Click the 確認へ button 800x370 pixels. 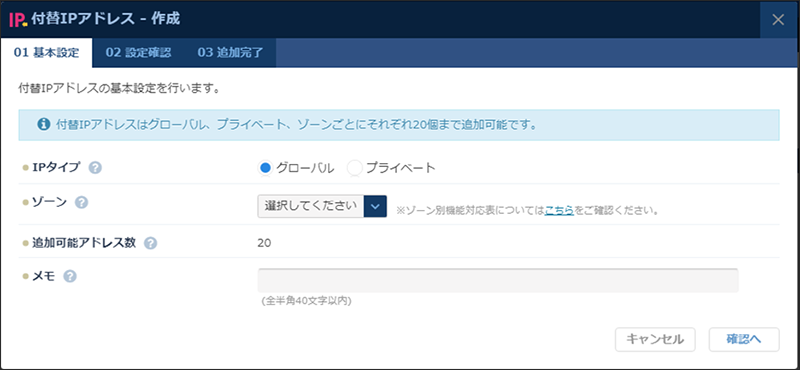pyautogui.click(x=744, y=339)
